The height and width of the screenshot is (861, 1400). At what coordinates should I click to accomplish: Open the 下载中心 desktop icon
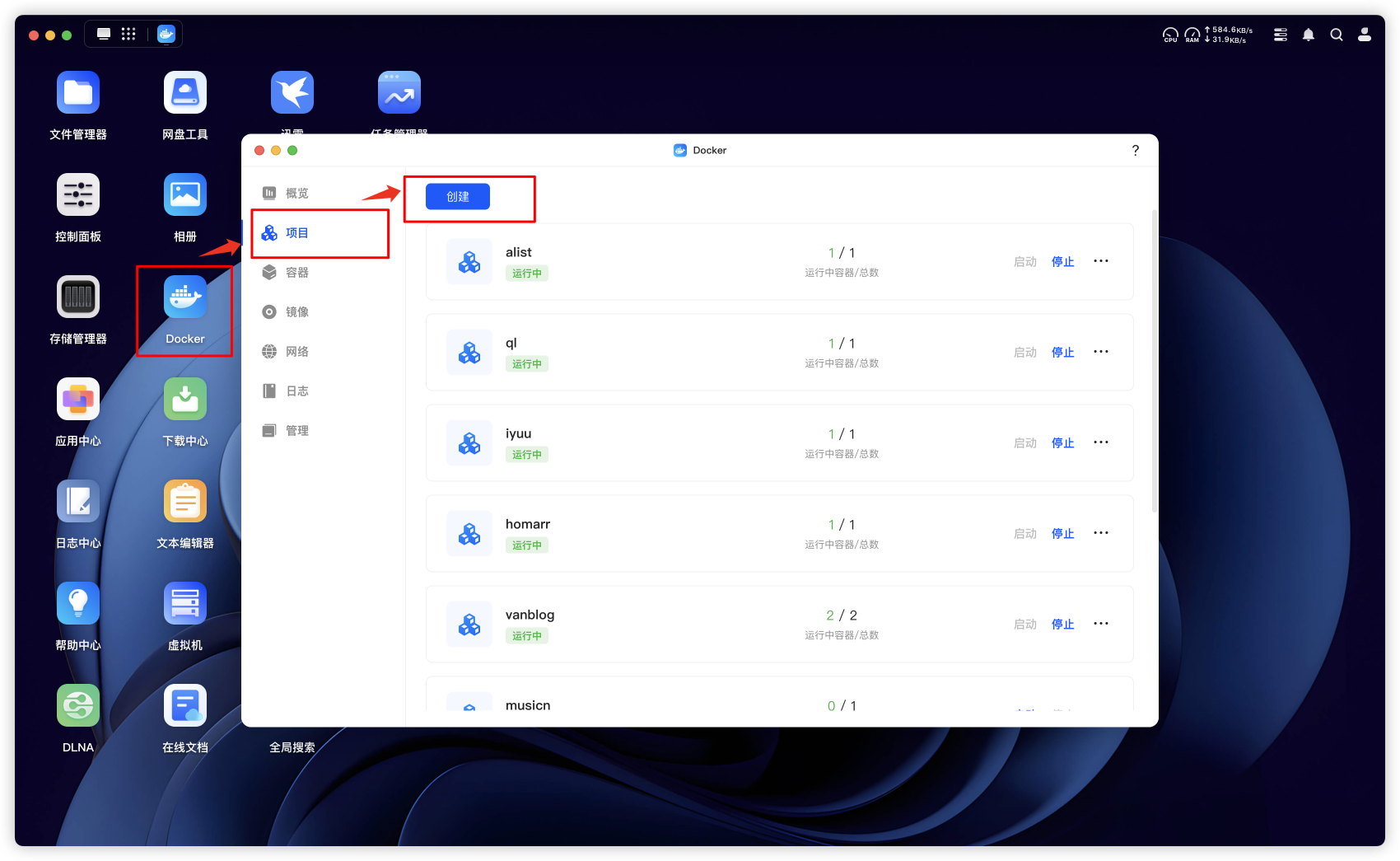point(185,399)
